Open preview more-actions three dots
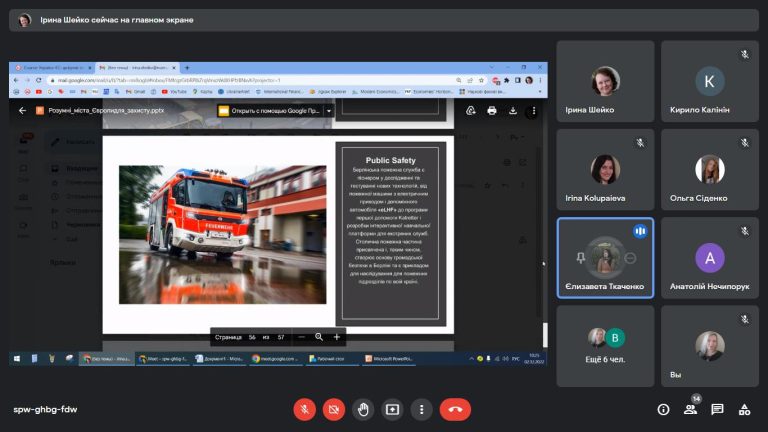 point(533,111)
